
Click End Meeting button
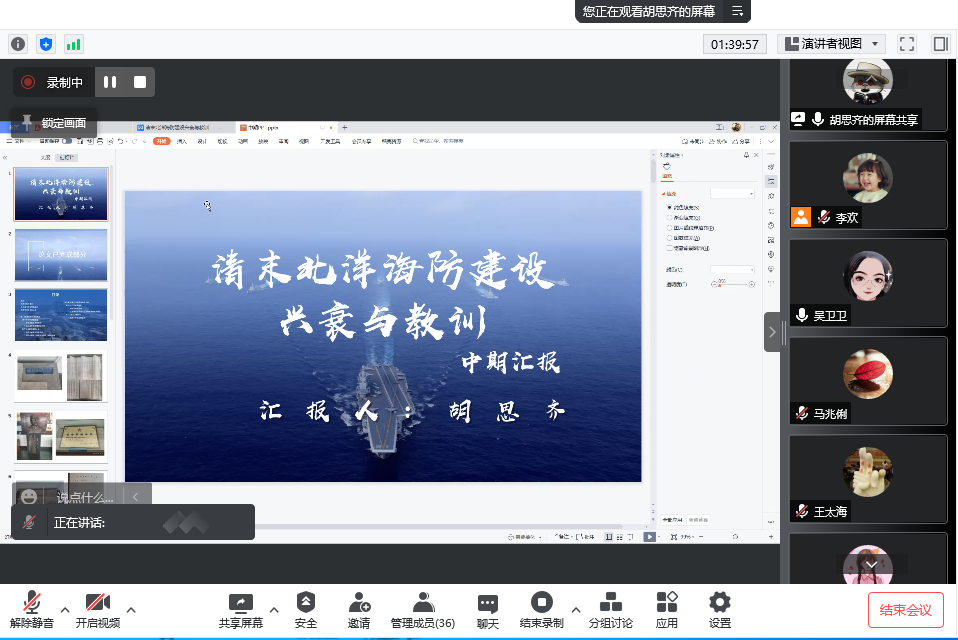pyautogui.click(x=905, y=610)
